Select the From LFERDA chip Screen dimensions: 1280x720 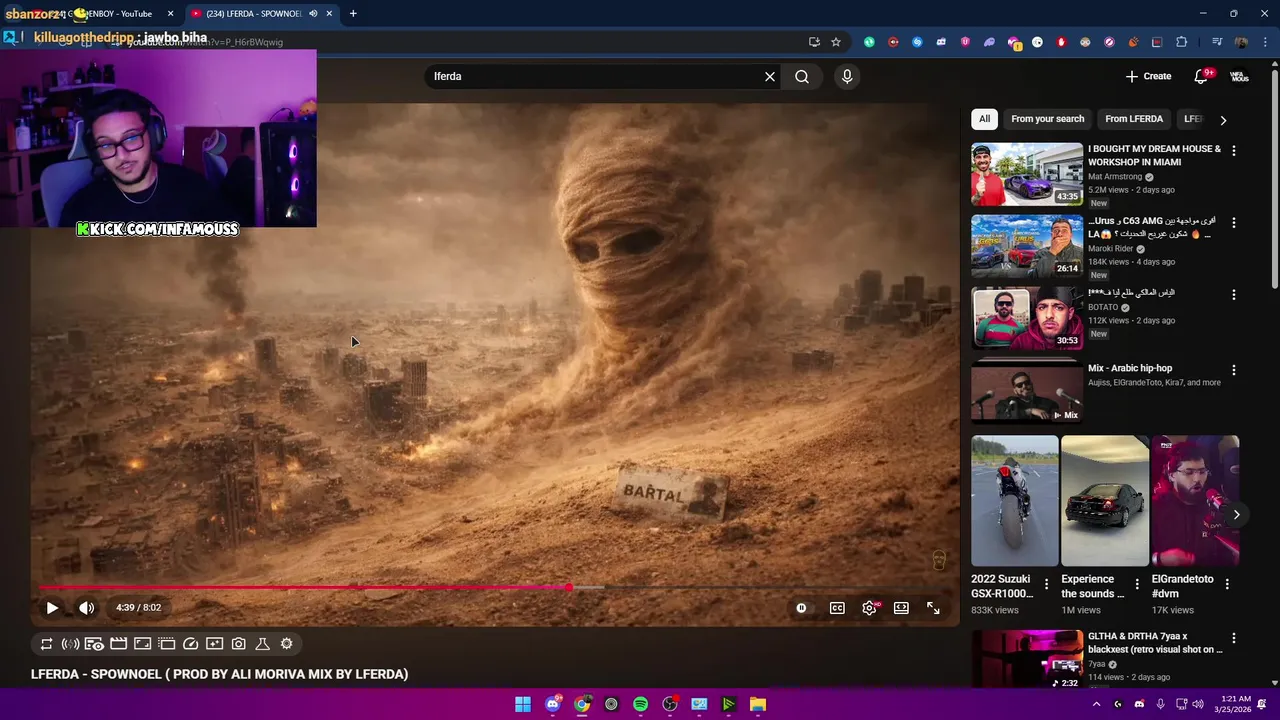tap(1134, 119)
